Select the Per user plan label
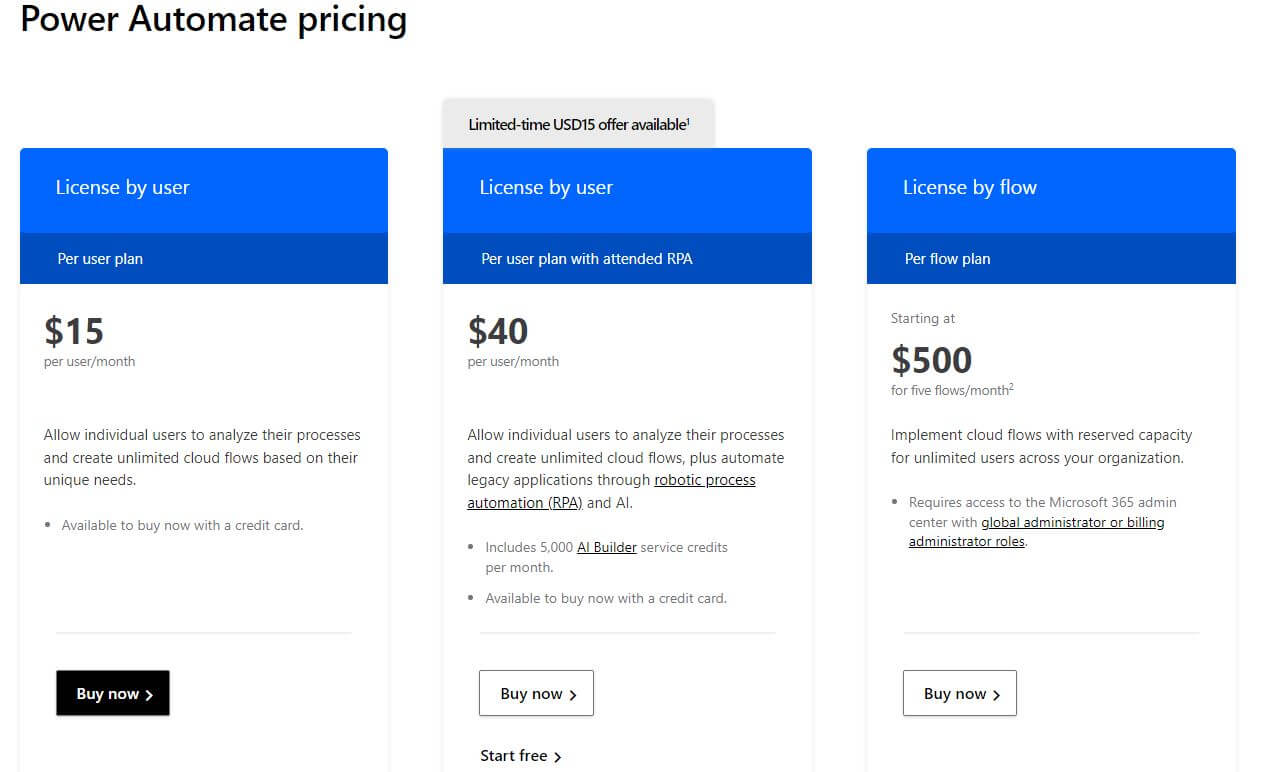The width and height of the screenshot is (1279, 772). click(x=100, y=259)
